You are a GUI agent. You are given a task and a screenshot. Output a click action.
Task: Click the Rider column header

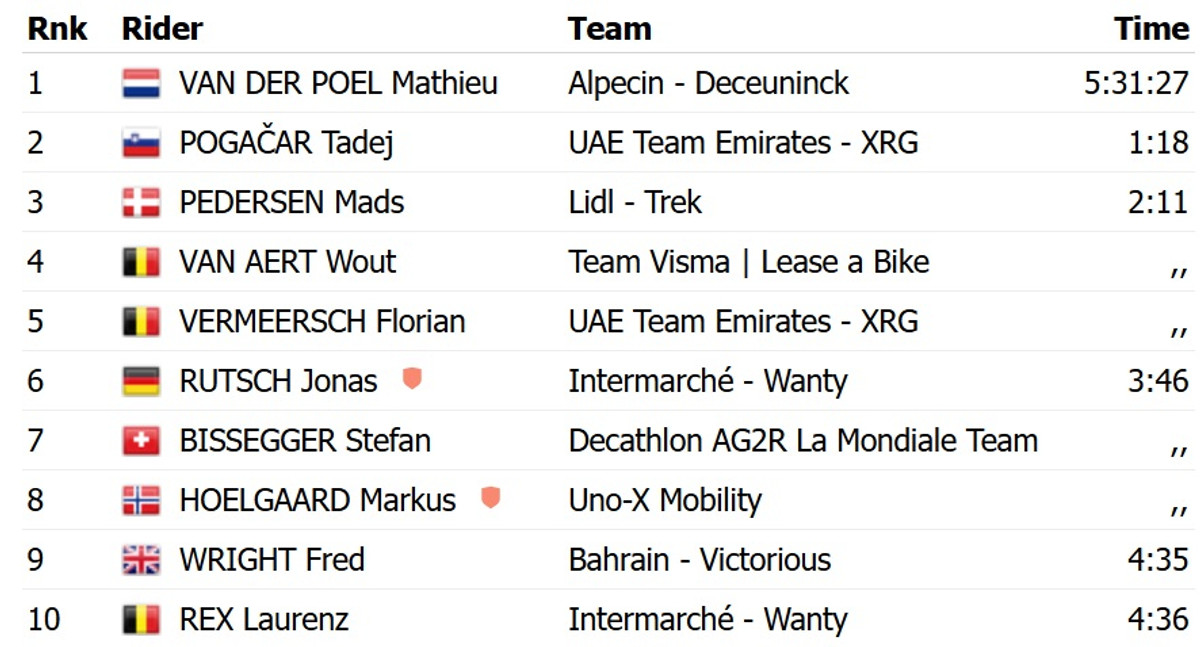[x=162, y=29]
